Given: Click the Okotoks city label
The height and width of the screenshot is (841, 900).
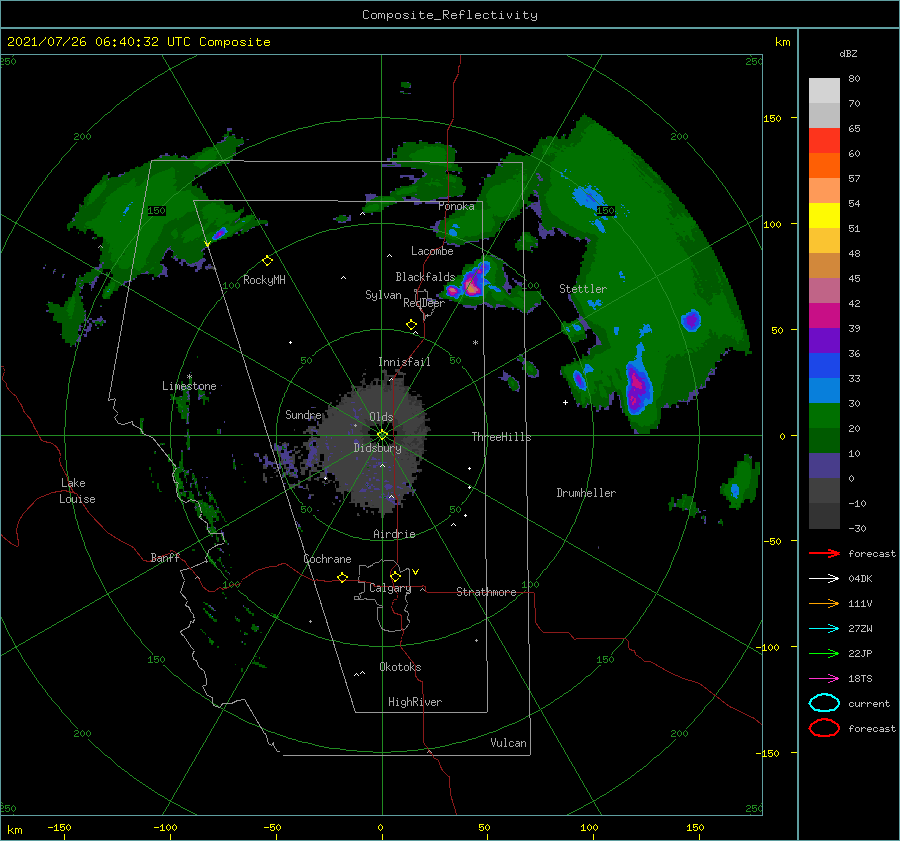Looking at the screenshot, I should click(400, 667).
